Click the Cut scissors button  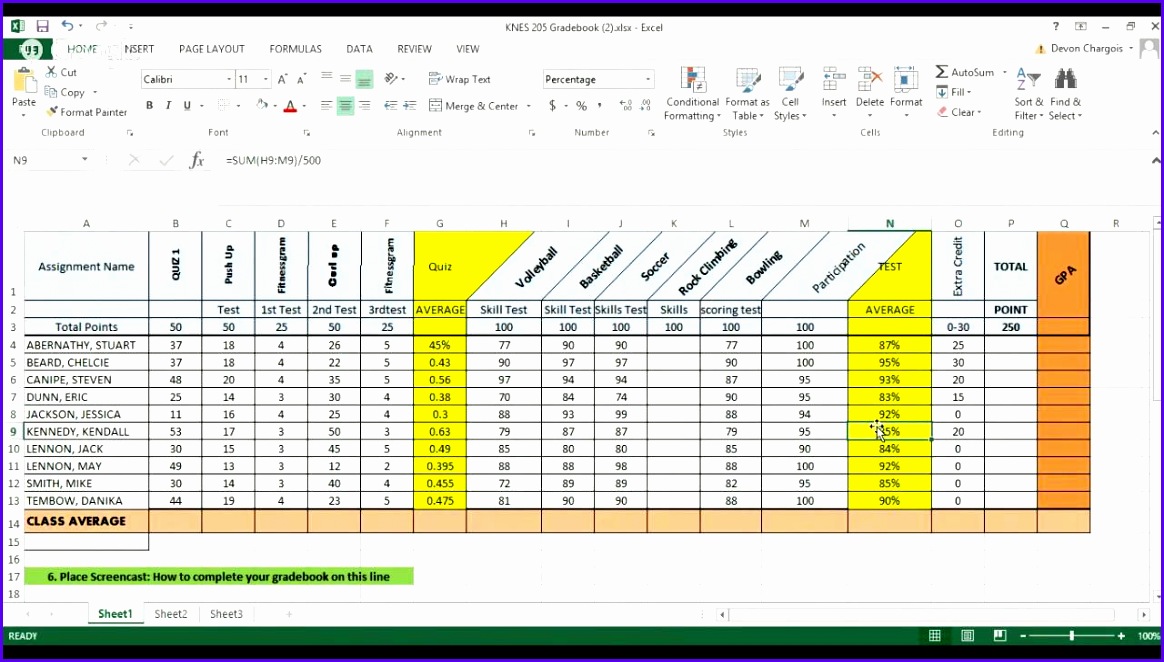point(61,72)
